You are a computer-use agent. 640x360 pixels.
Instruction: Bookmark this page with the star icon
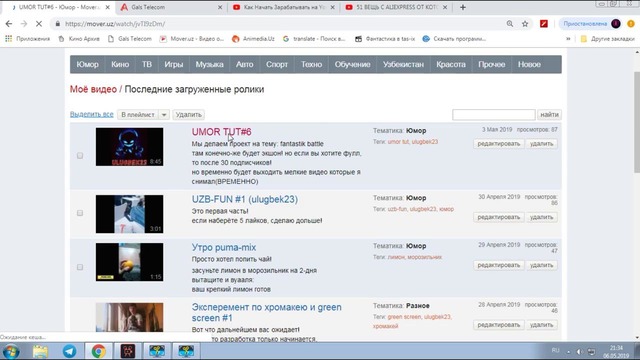point(525,24)
